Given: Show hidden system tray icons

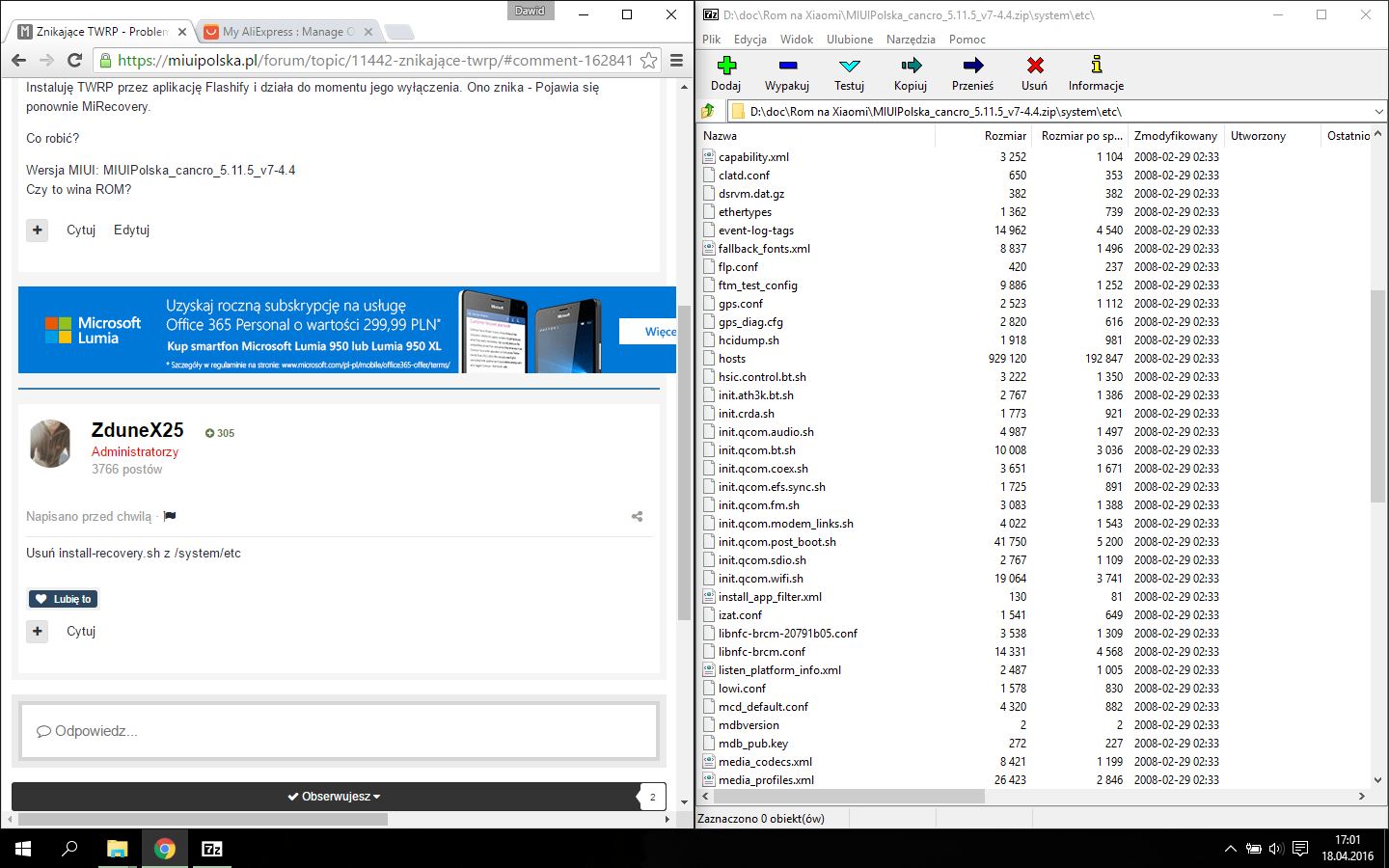Looking at the screenshot, I should (x=1230, y=849).
